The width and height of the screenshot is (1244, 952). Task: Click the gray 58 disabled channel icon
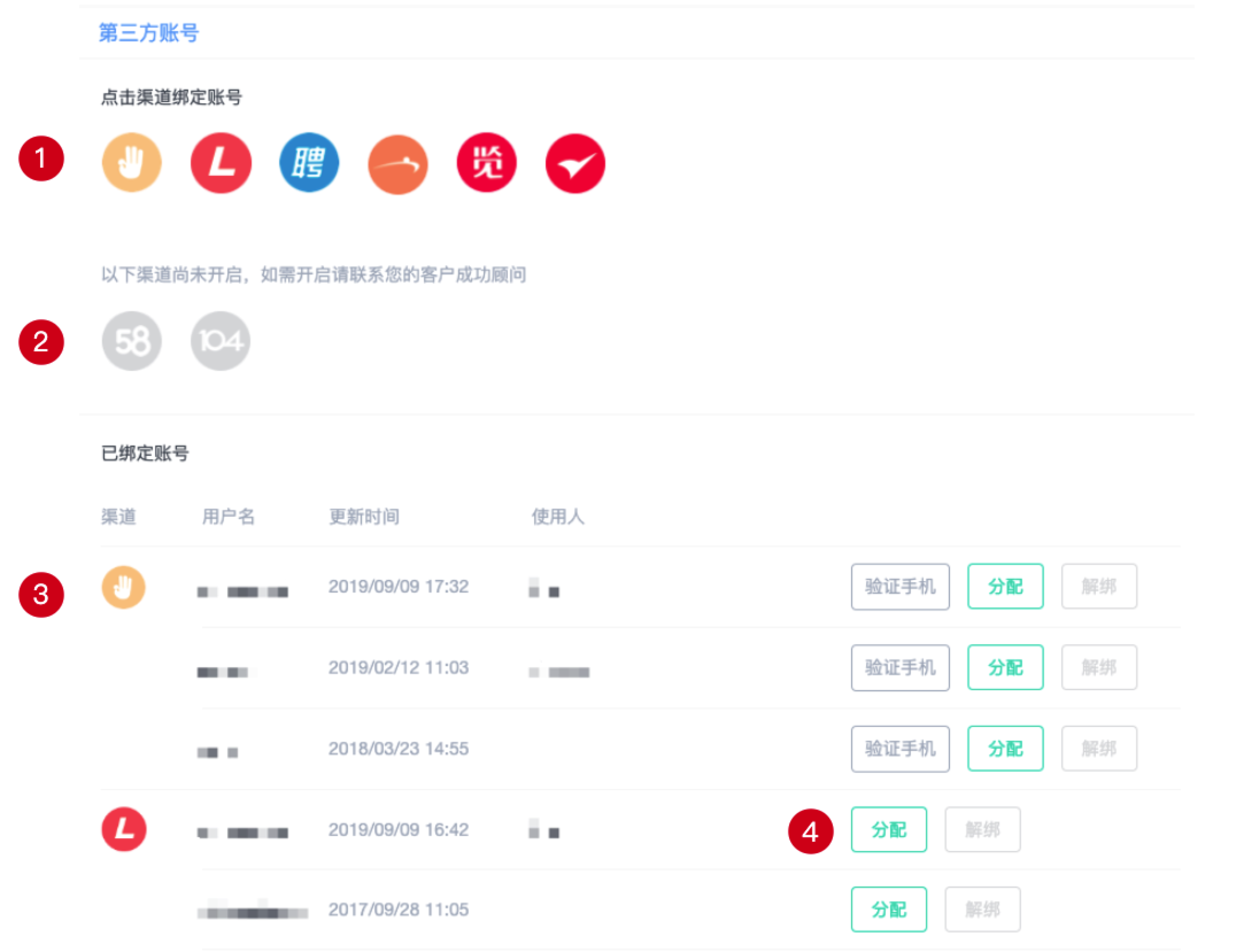click(x=132, y=341)
